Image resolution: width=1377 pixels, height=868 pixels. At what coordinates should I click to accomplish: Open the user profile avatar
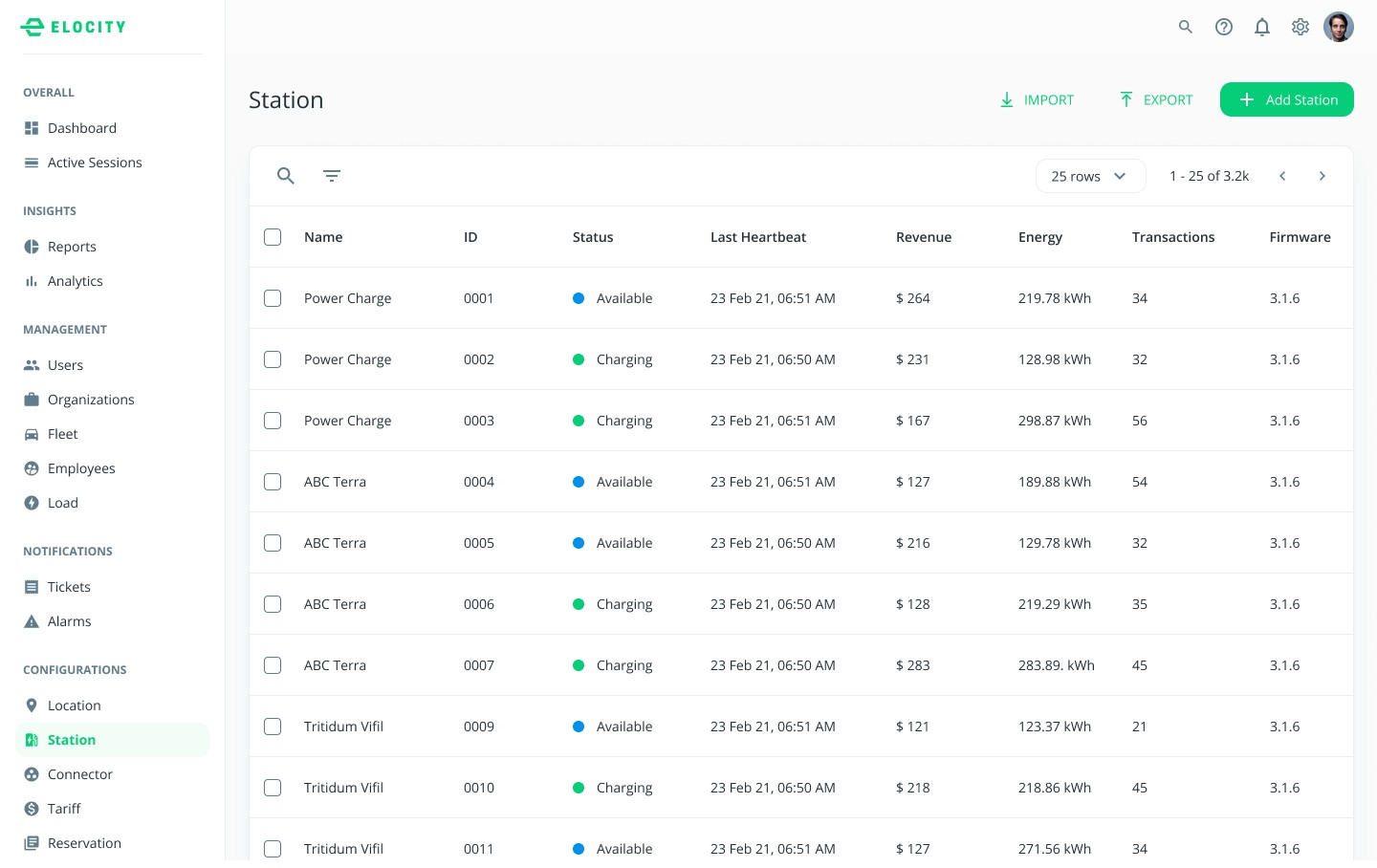click(x=1339, y=27)
